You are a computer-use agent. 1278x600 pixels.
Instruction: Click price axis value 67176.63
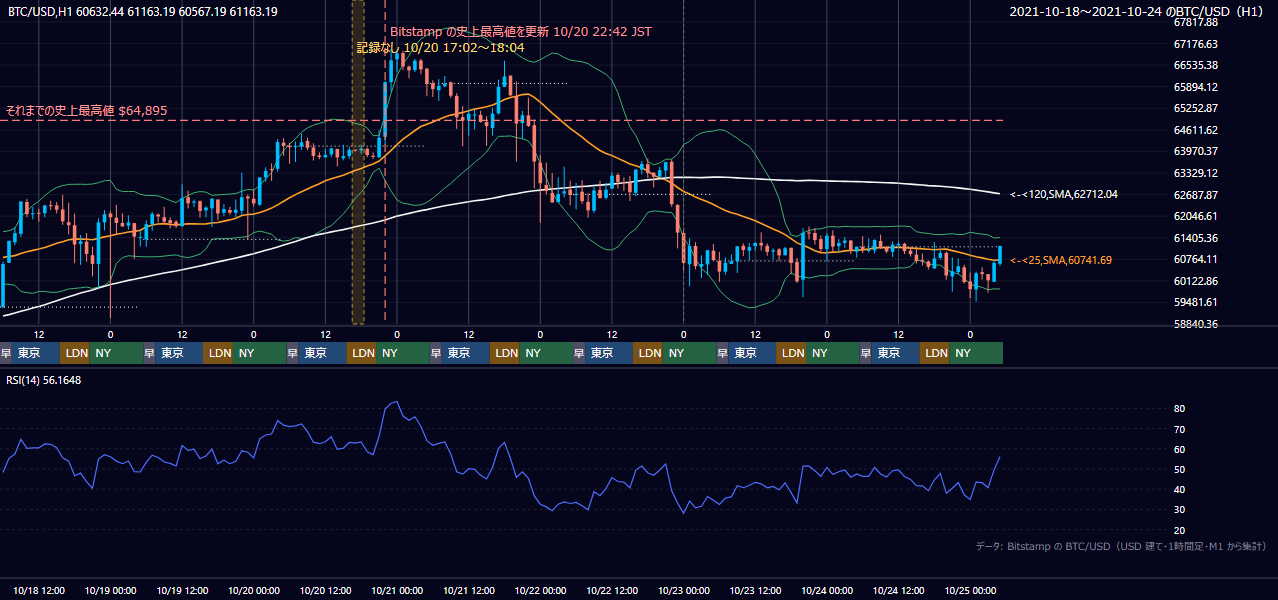click(1196, 44)
